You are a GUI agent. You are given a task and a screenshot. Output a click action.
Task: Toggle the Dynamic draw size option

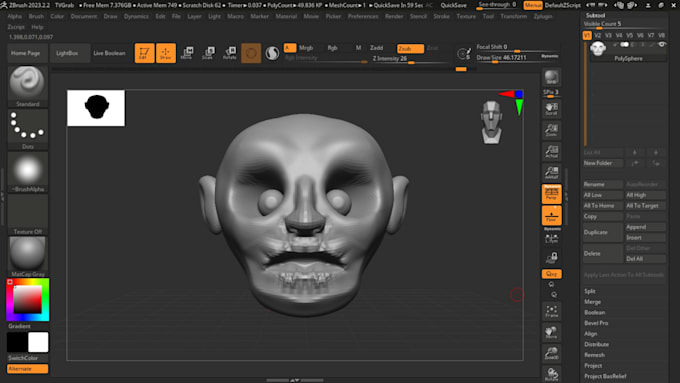(549, 56)
